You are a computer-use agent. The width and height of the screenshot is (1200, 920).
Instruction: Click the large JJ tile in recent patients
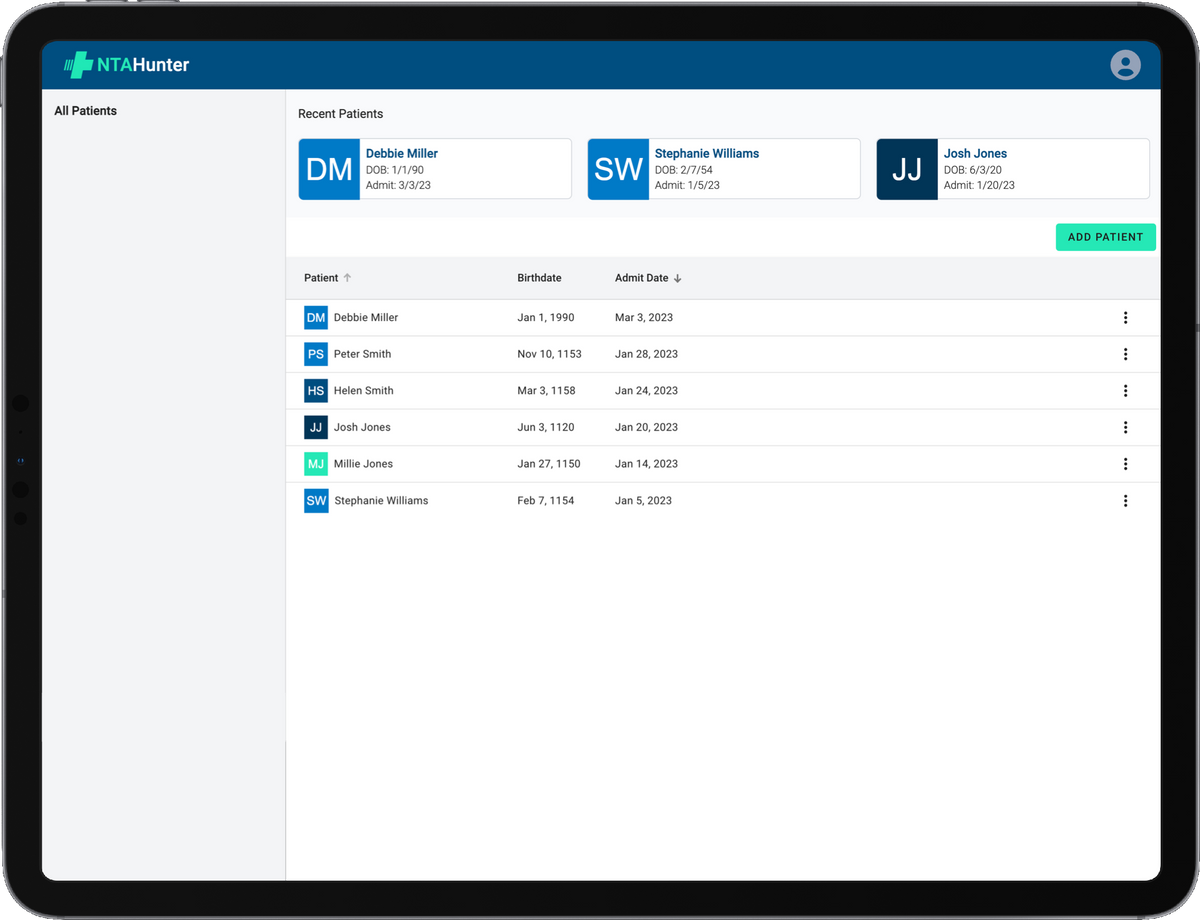coord(907,169)
